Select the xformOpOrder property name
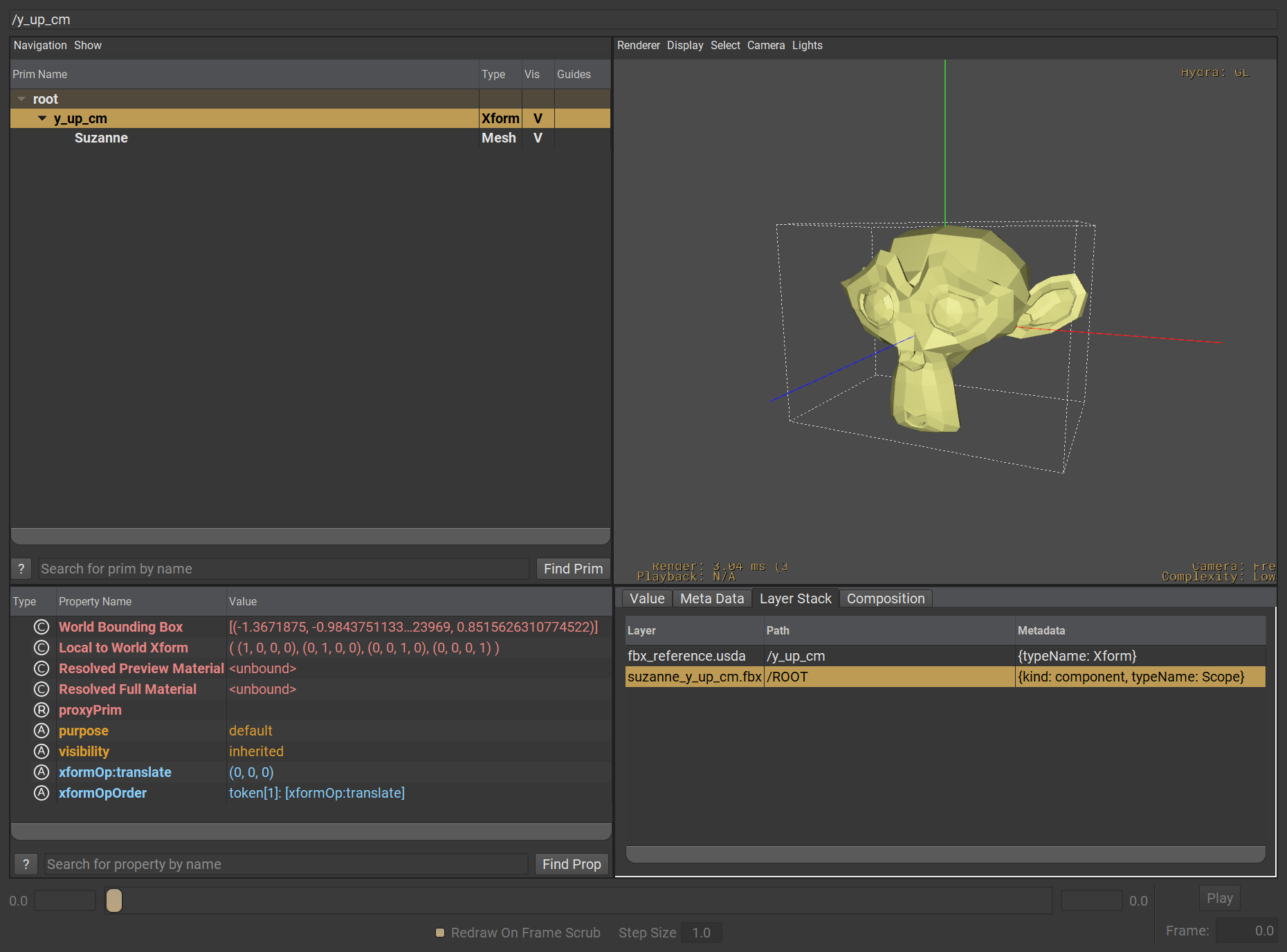The width and height of the screenshot is (1287, 952). coord(102,793)
